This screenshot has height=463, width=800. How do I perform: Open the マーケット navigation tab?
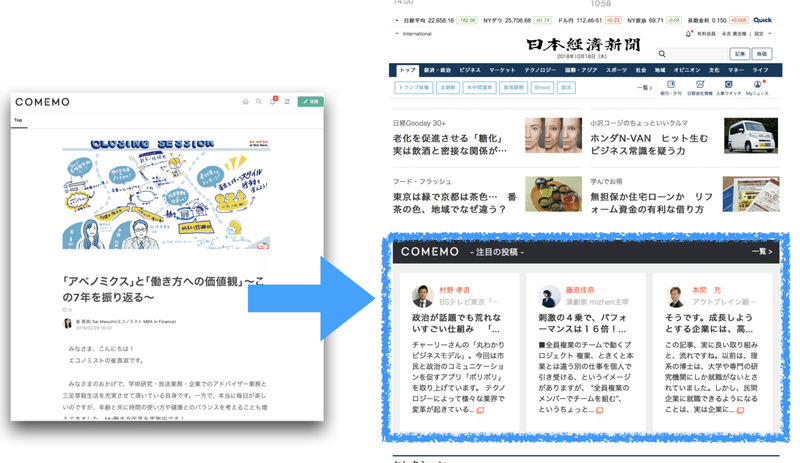click(502, 70)
